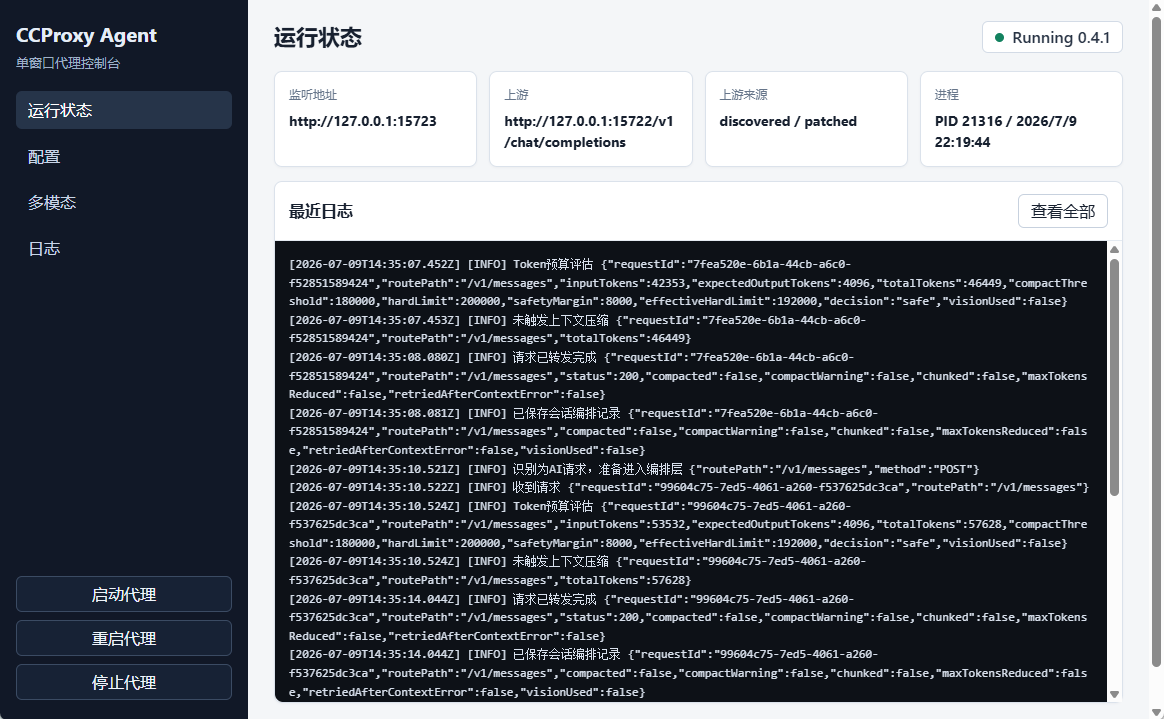Click the CCProxy Agent title
The image size is (1164, 719).
86,36
